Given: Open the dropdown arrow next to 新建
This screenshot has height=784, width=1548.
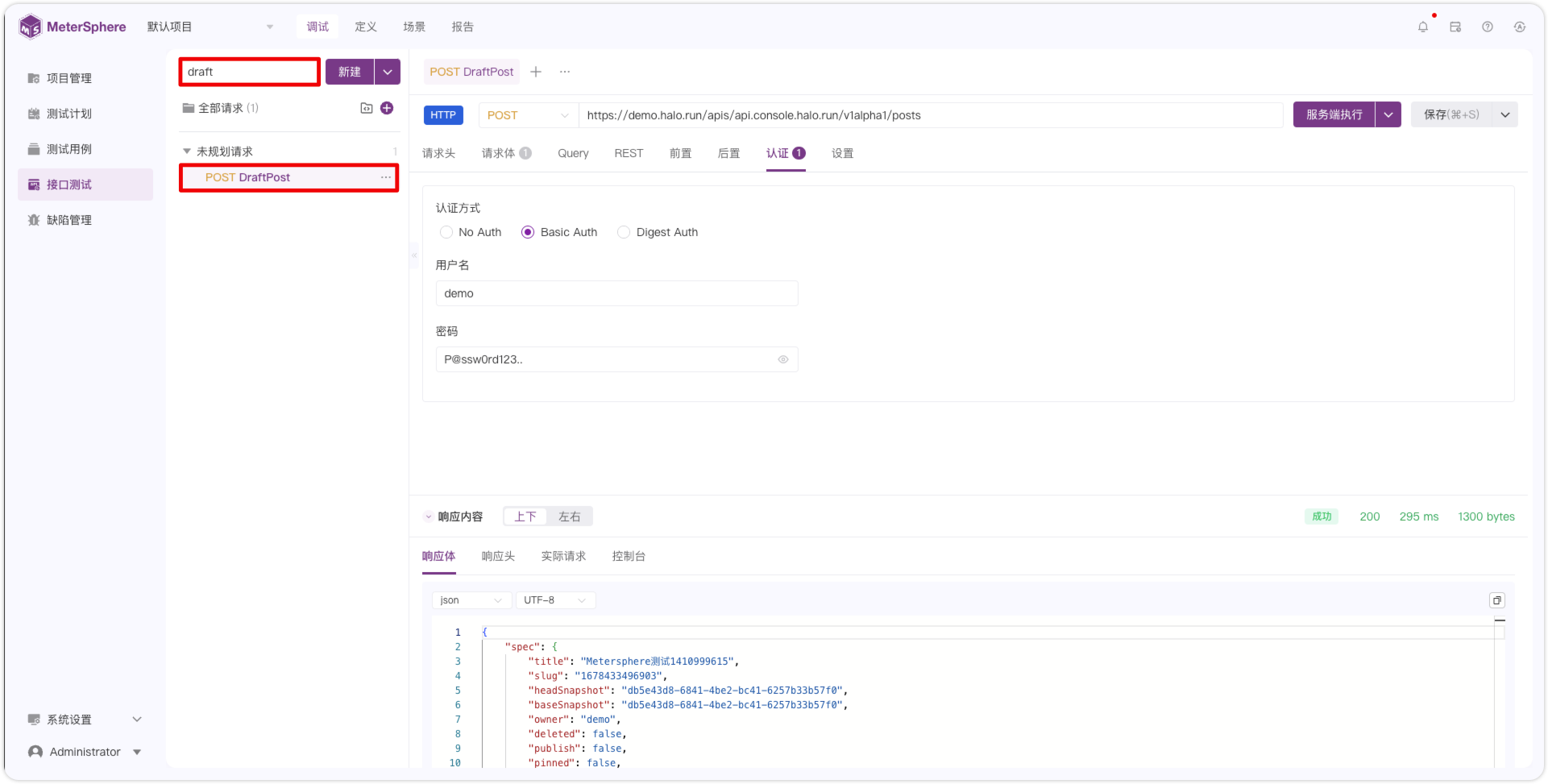Looking at the screenshot, I should 388,72.
